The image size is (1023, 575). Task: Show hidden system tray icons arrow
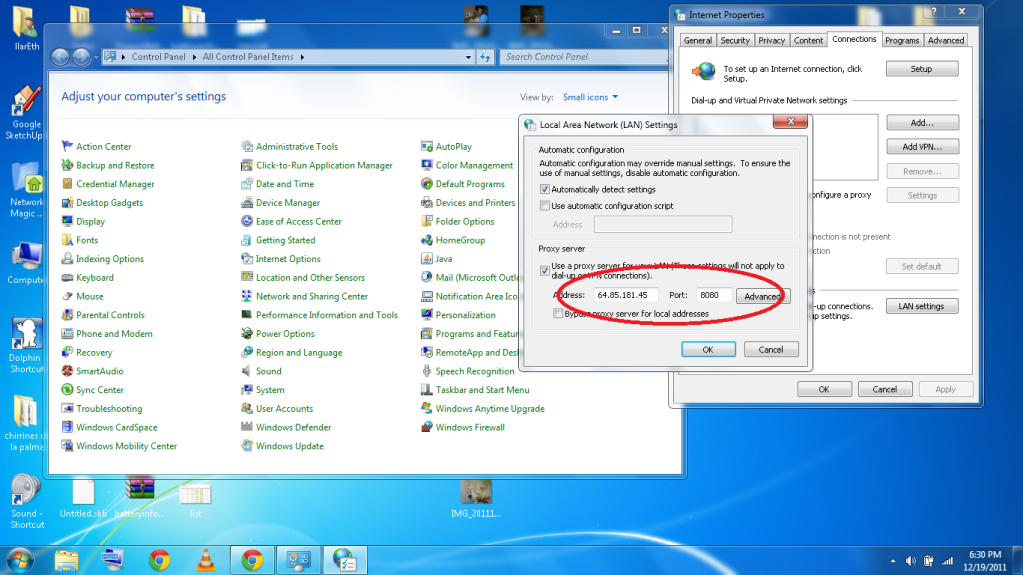click(x=893, y=561)
